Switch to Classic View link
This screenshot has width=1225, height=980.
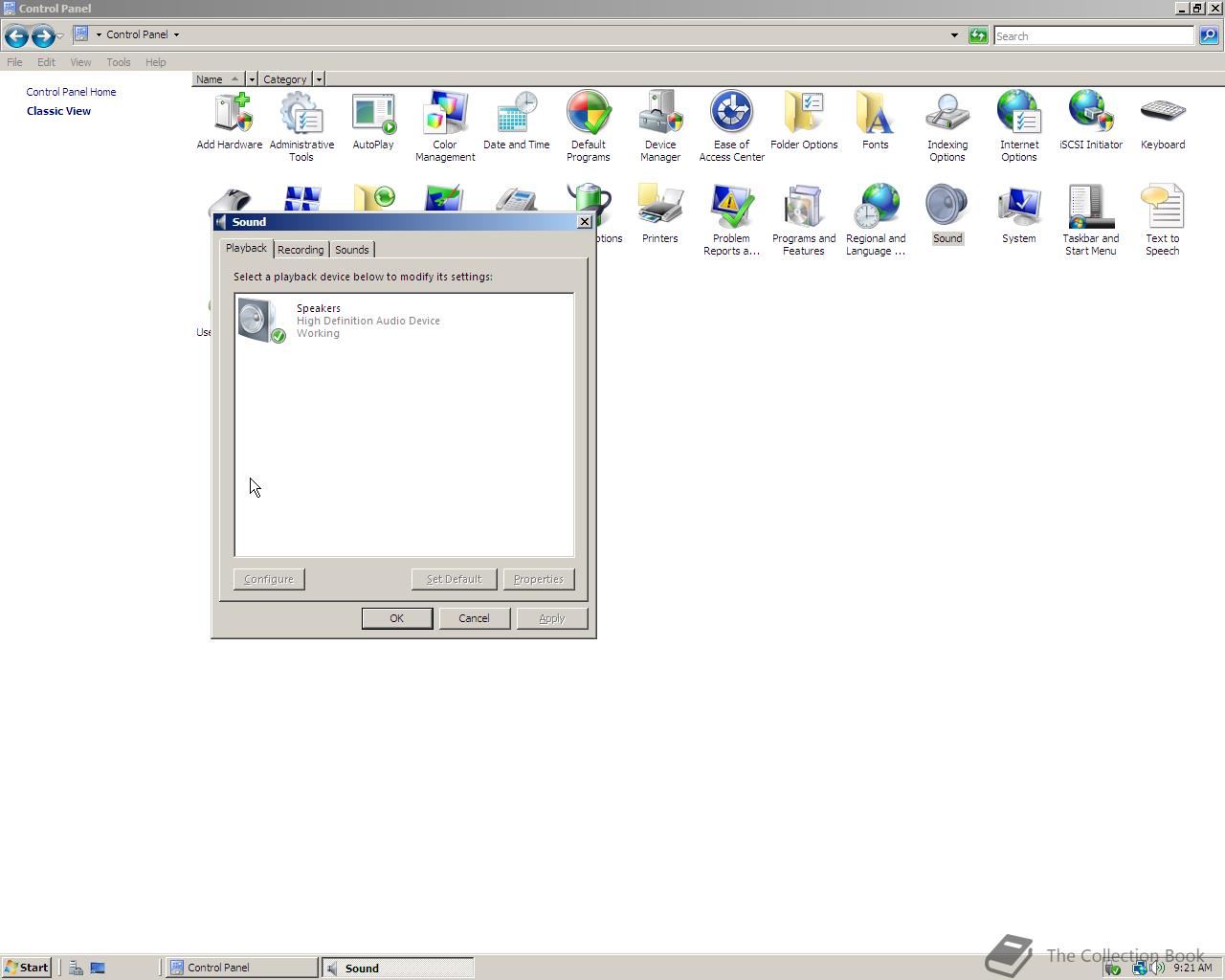point(58,111)
